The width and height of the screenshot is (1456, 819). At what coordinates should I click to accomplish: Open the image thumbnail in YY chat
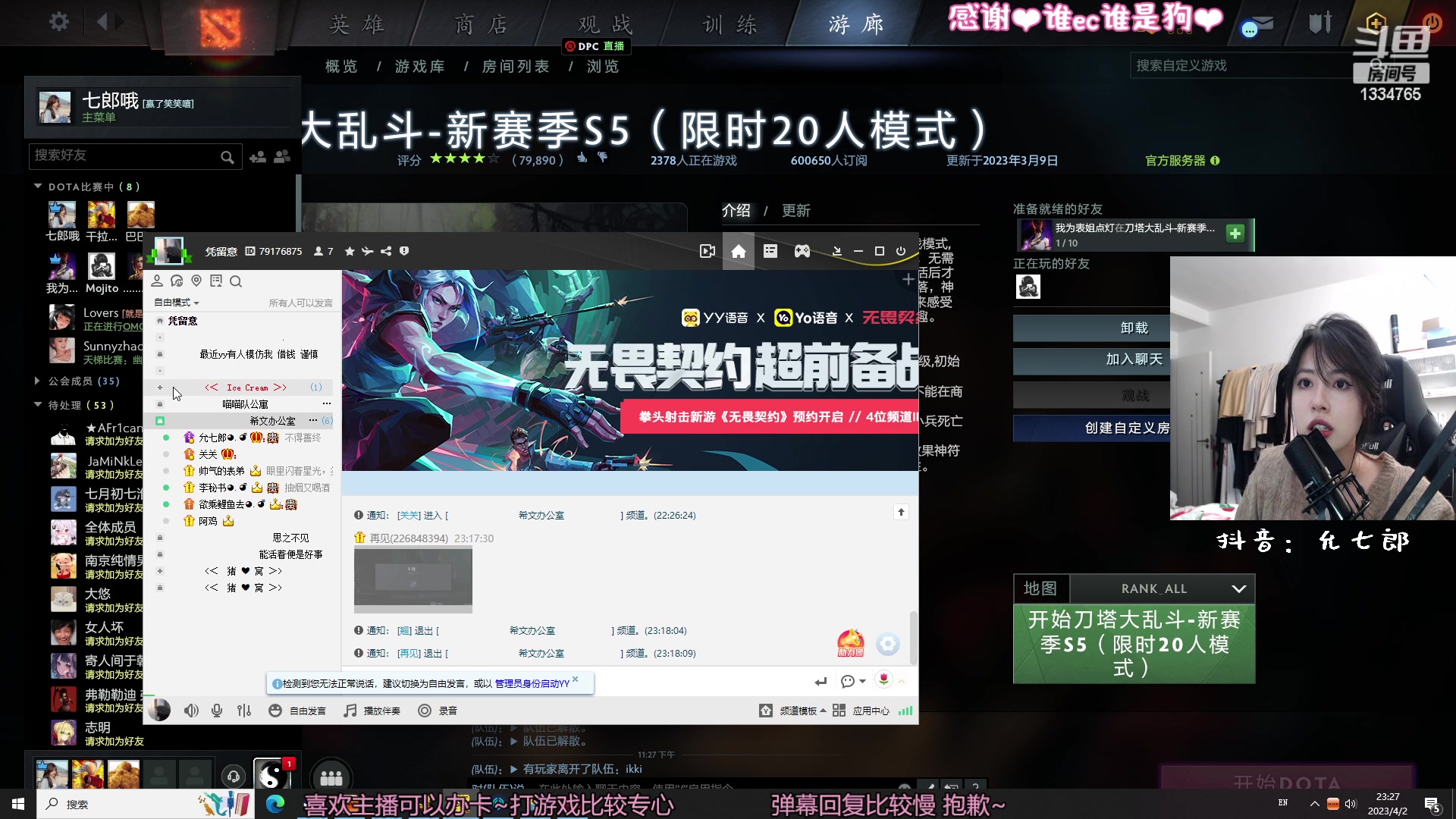[x=413, y=580]
